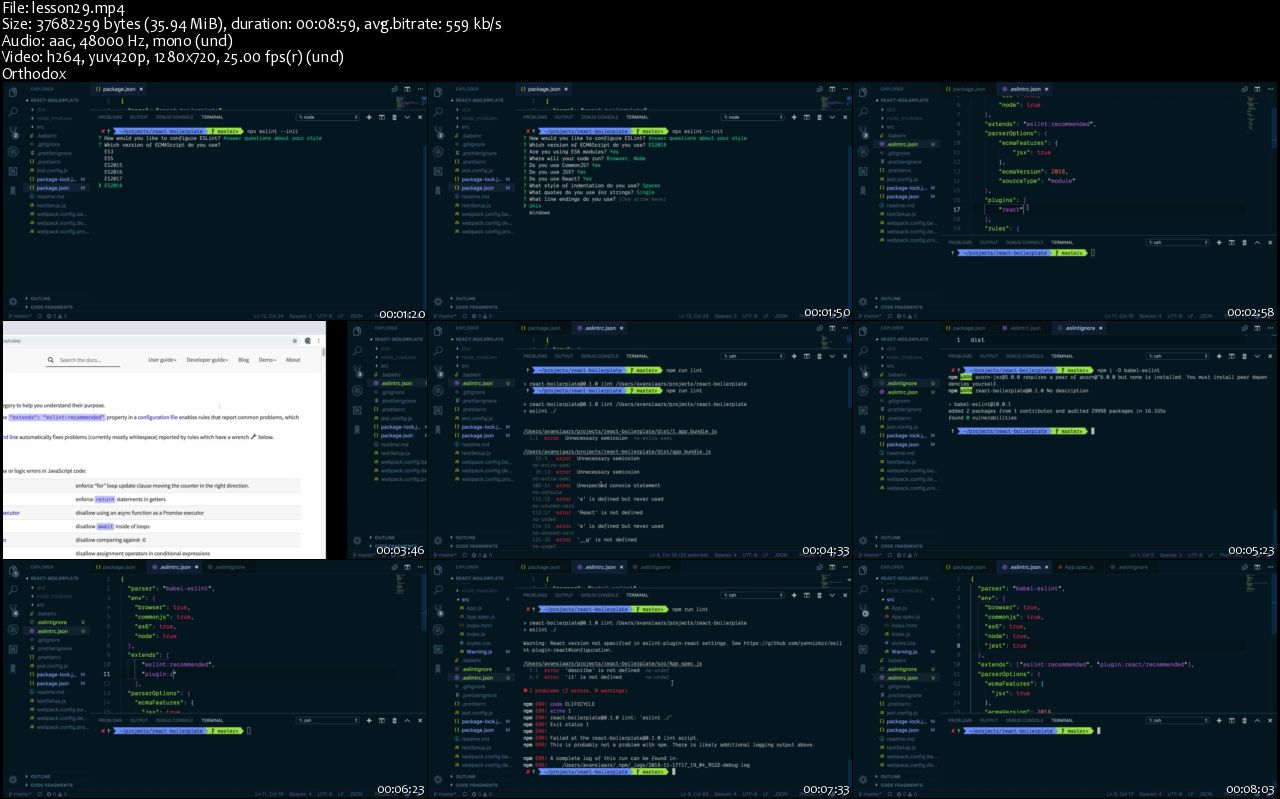The image size is (1280, 799).
Task: Open terminal selector '1: node' in 00:01:20 frame
Action: click(328, 117)
